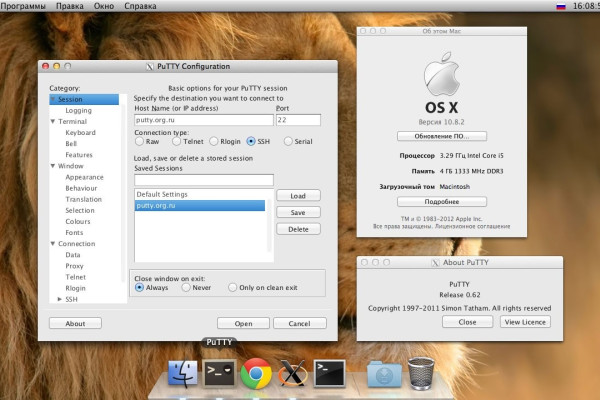The width and height of the screenshot is (600, 400).
Task: Collapse the Terminal category arrow
Action: [x=53, y=121]
